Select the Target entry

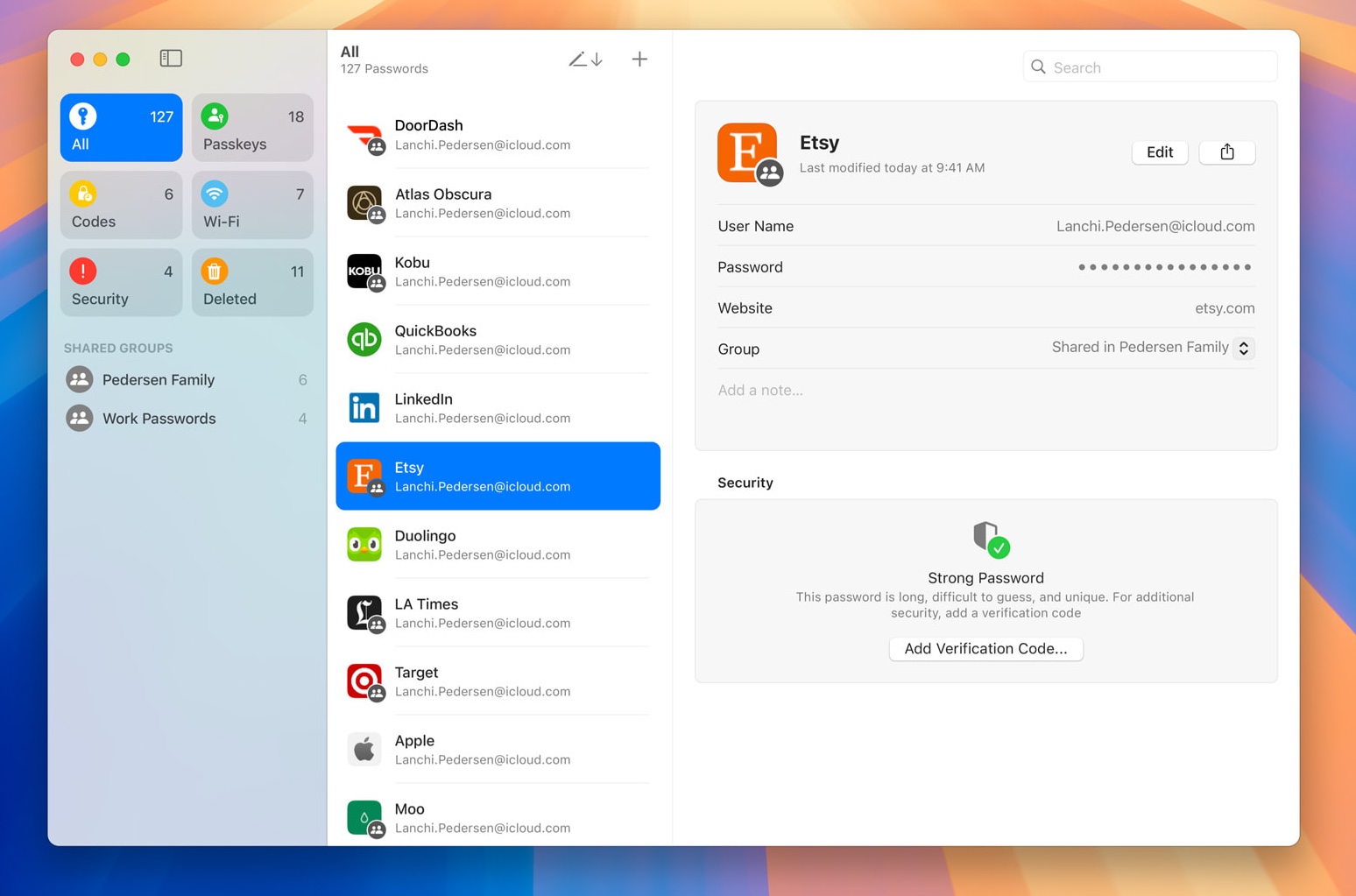pyautogui.click(x=498, y=681)
